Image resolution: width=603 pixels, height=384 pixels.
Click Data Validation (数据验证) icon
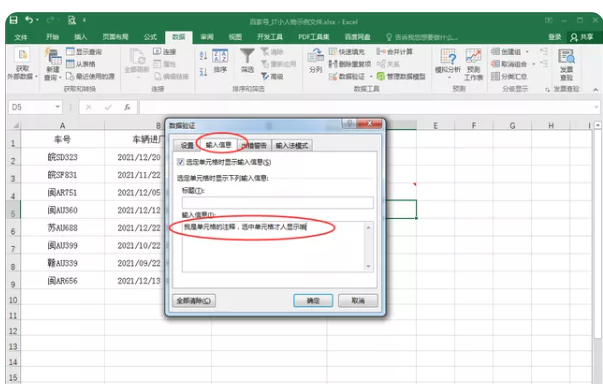(x=333, y=76)
